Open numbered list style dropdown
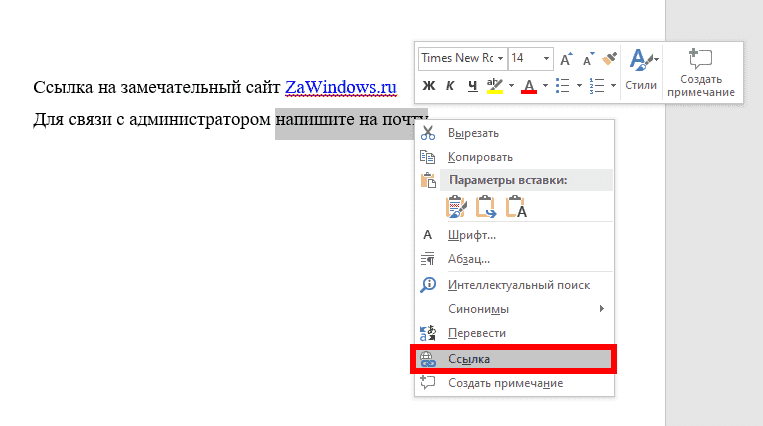The image size is (763, 426). pos(613,86)
